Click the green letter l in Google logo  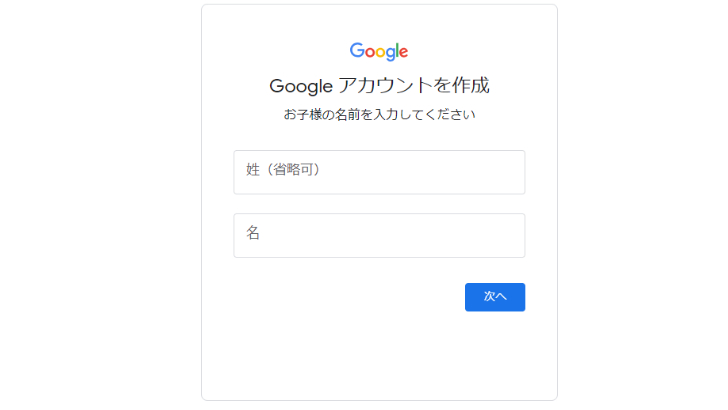[x=396, y=50]
